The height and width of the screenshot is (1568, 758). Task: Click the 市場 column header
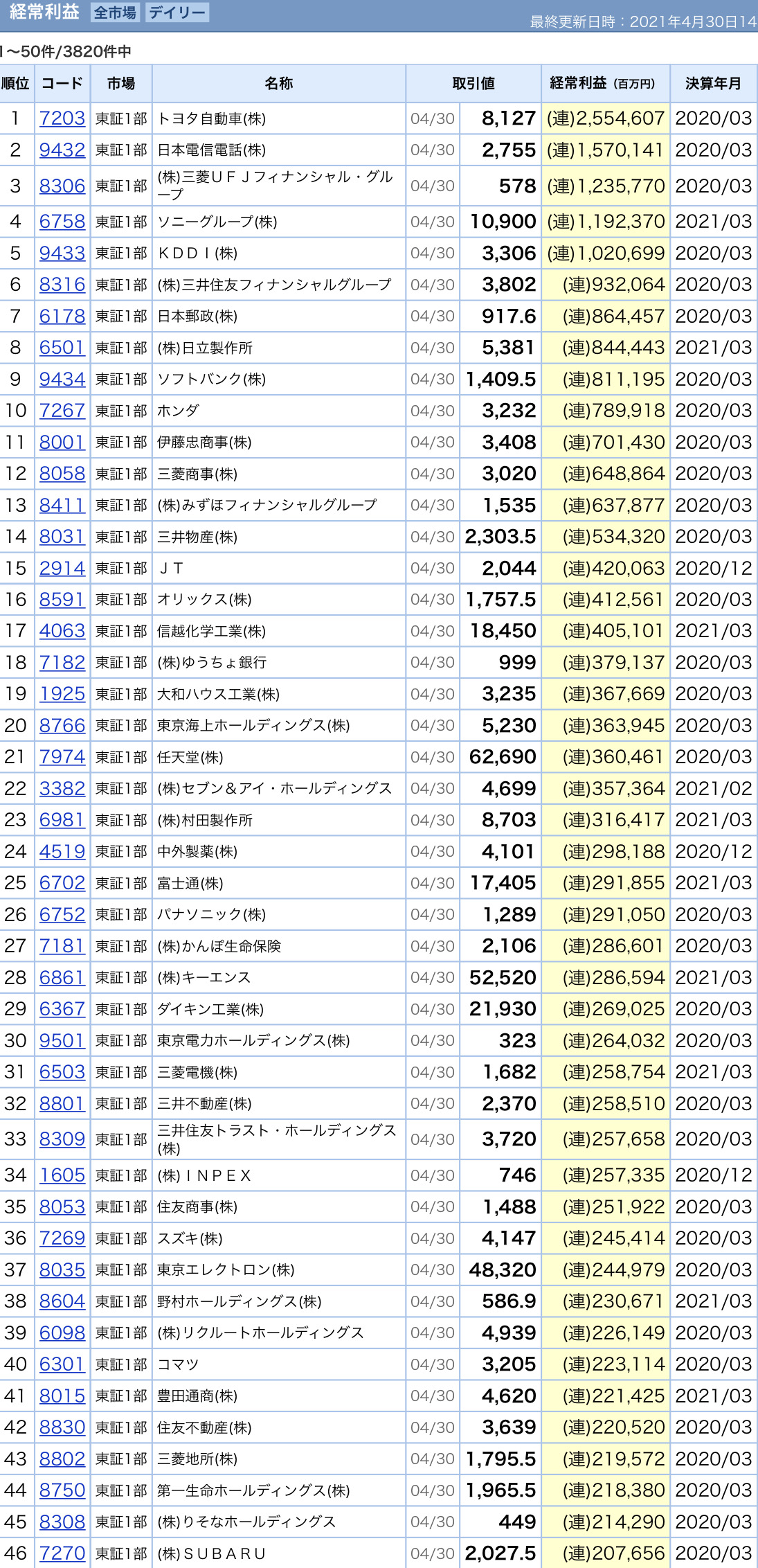click(x=121, y=84)
